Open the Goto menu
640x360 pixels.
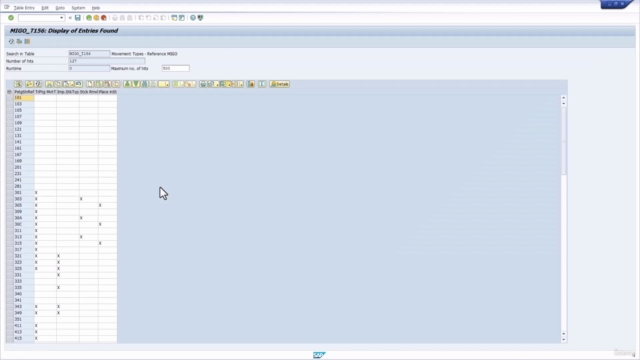tap(60, 8)
